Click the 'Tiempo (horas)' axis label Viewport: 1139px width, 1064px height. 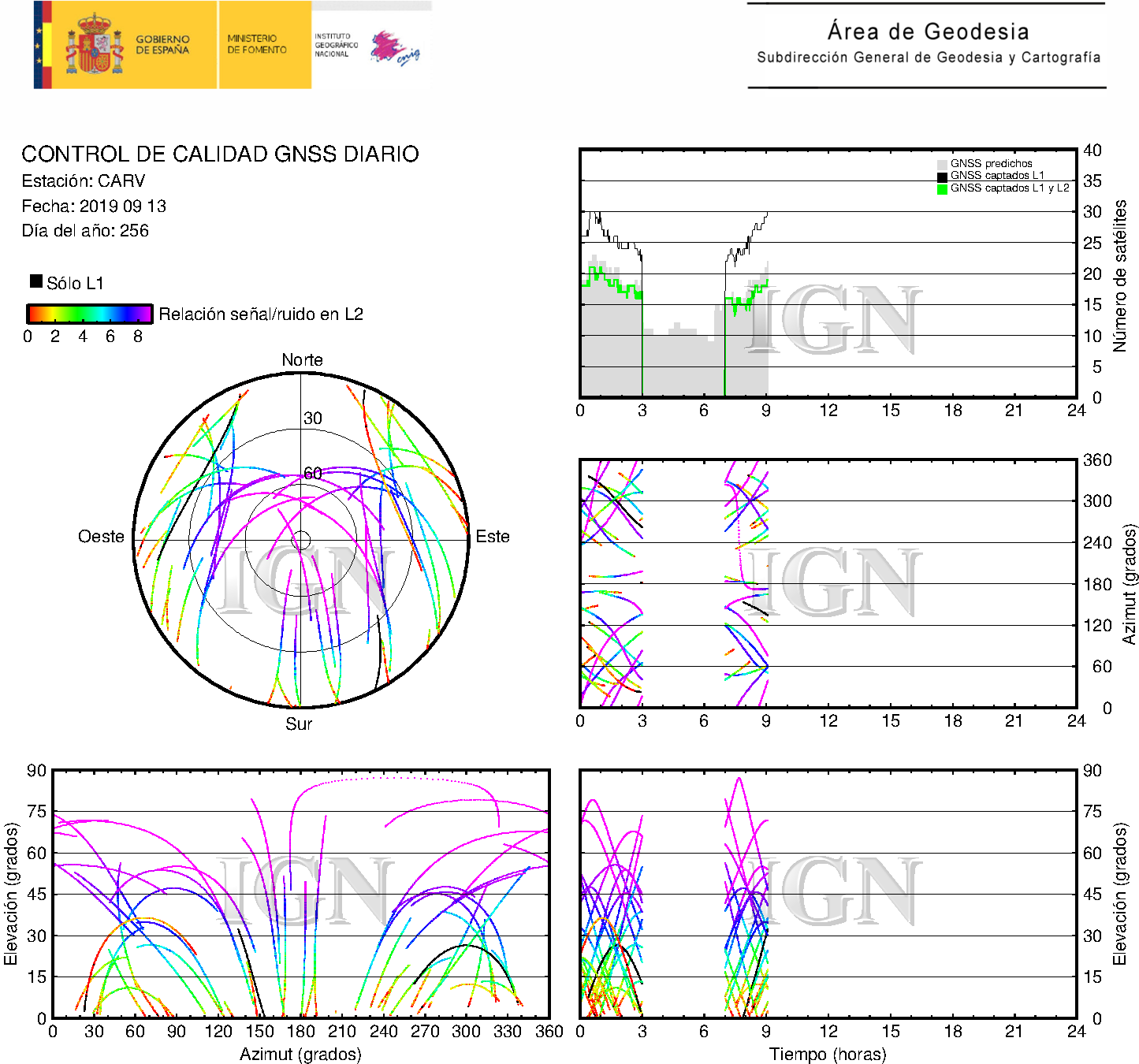[828, 1054]
